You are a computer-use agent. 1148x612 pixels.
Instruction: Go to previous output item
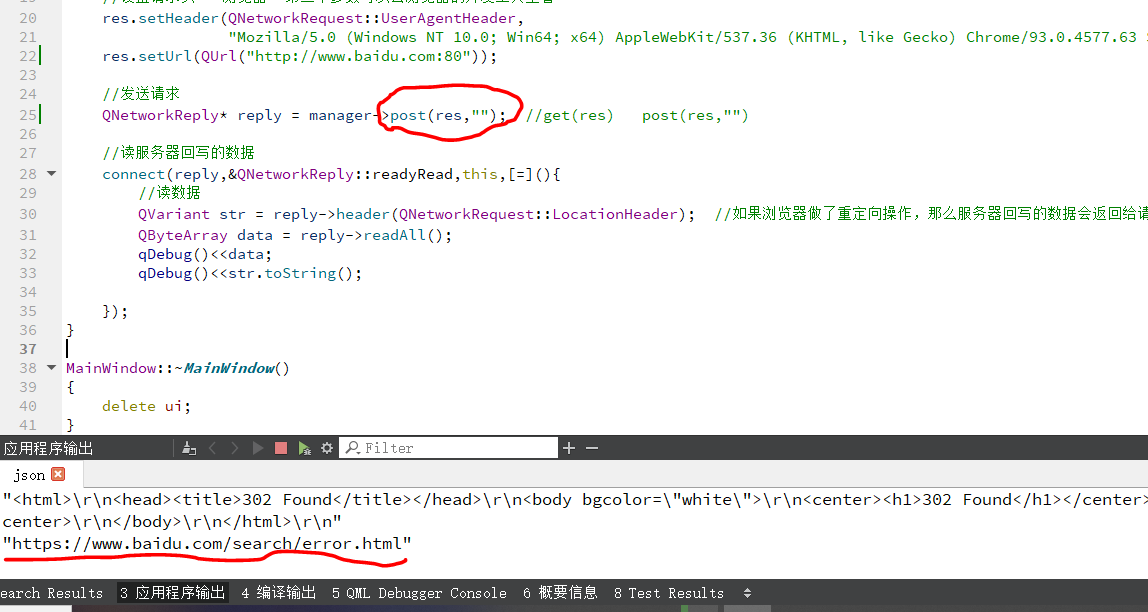[x=213, y=448]
